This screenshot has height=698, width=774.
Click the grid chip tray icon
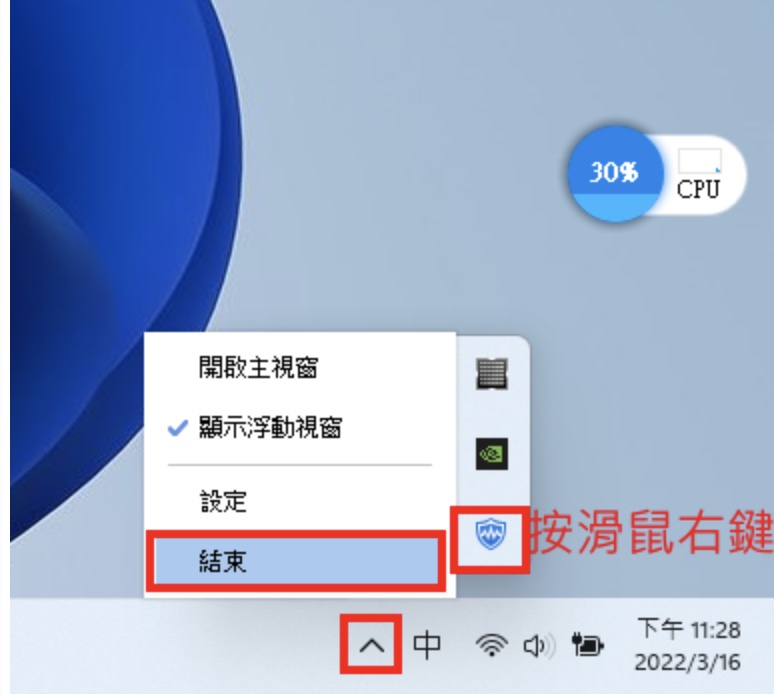coord(492,373)
